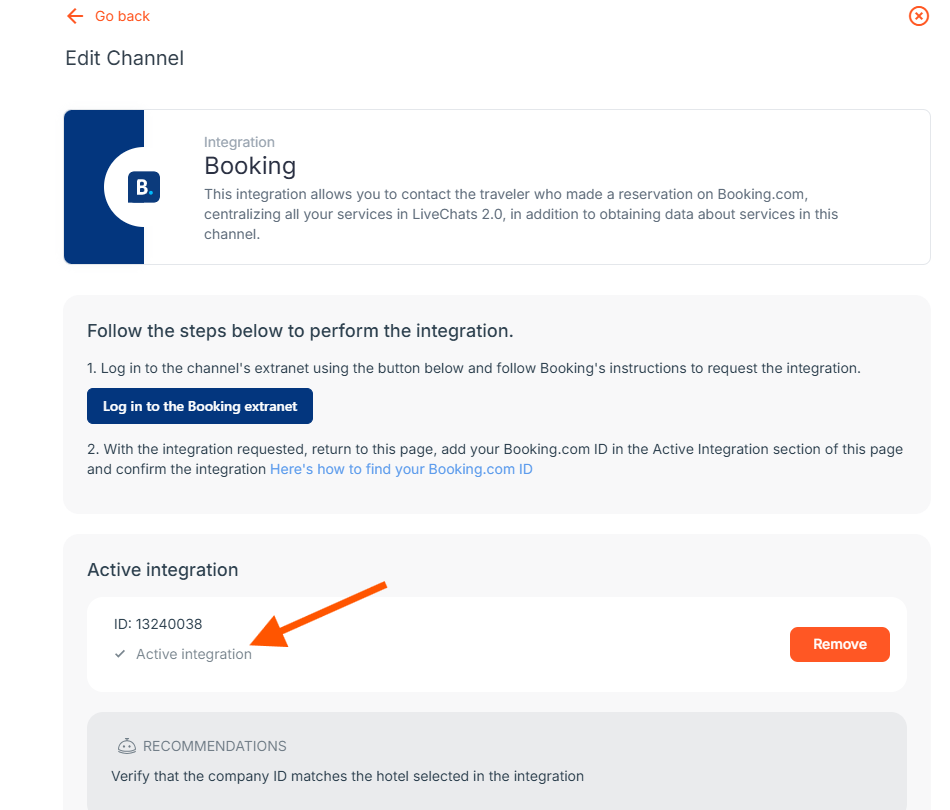Click the "Verify that the company ID" recommendation text
950x810 pixels.
347,775
